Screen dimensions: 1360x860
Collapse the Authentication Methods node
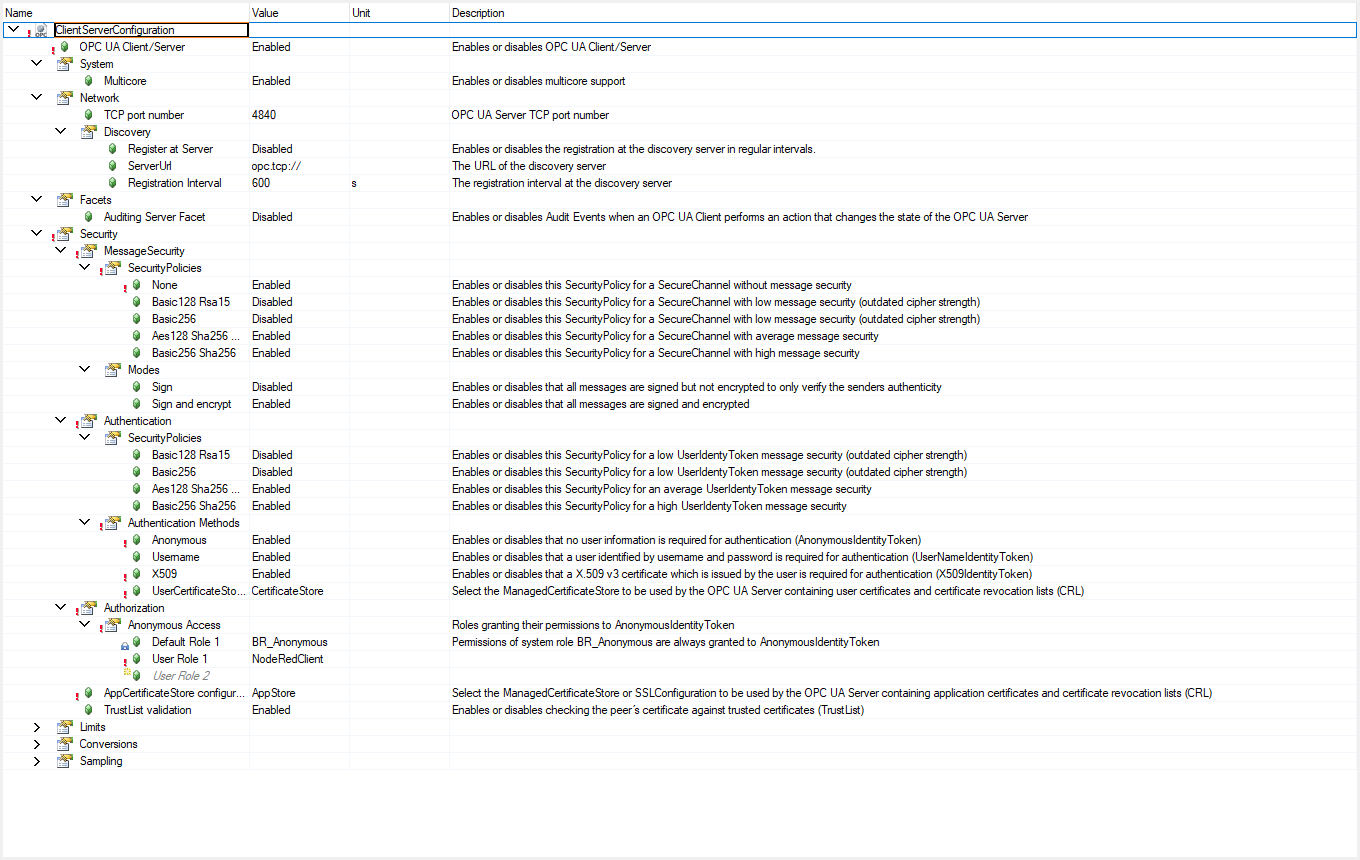pyautogui.click(x=85, y=523)
